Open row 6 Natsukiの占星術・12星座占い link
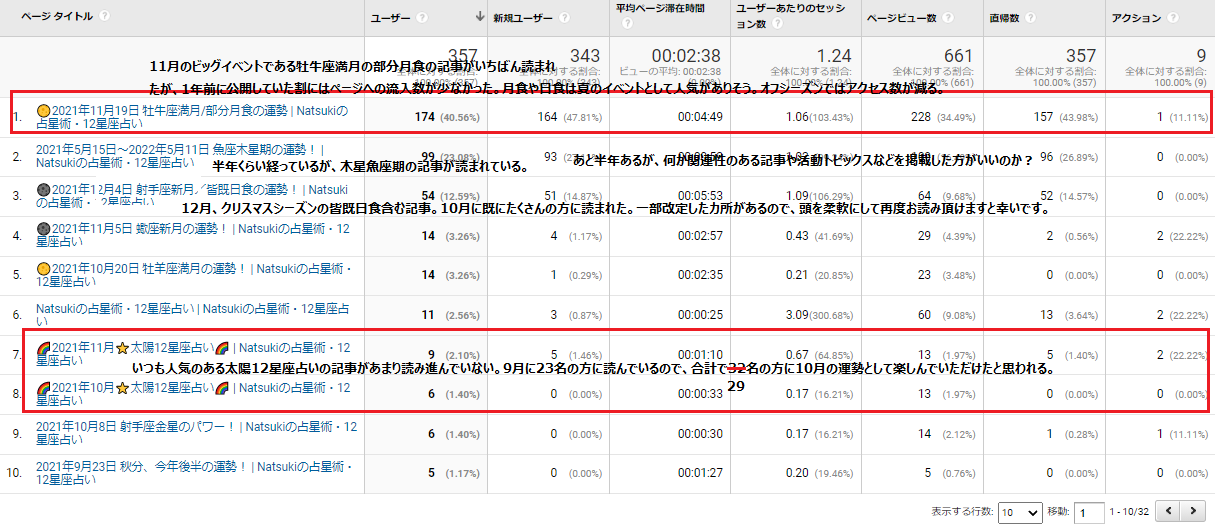The image size is (1215, 529). coord(192,315)
